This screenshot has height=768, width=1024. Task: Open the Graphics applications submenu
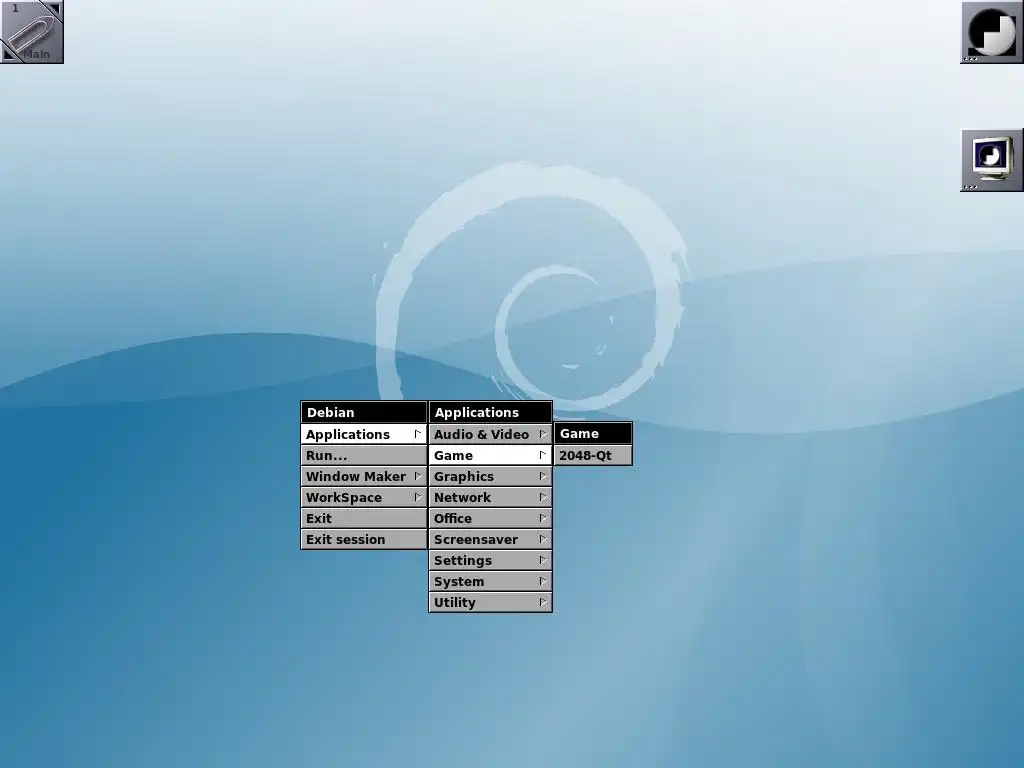coord(490,476)
